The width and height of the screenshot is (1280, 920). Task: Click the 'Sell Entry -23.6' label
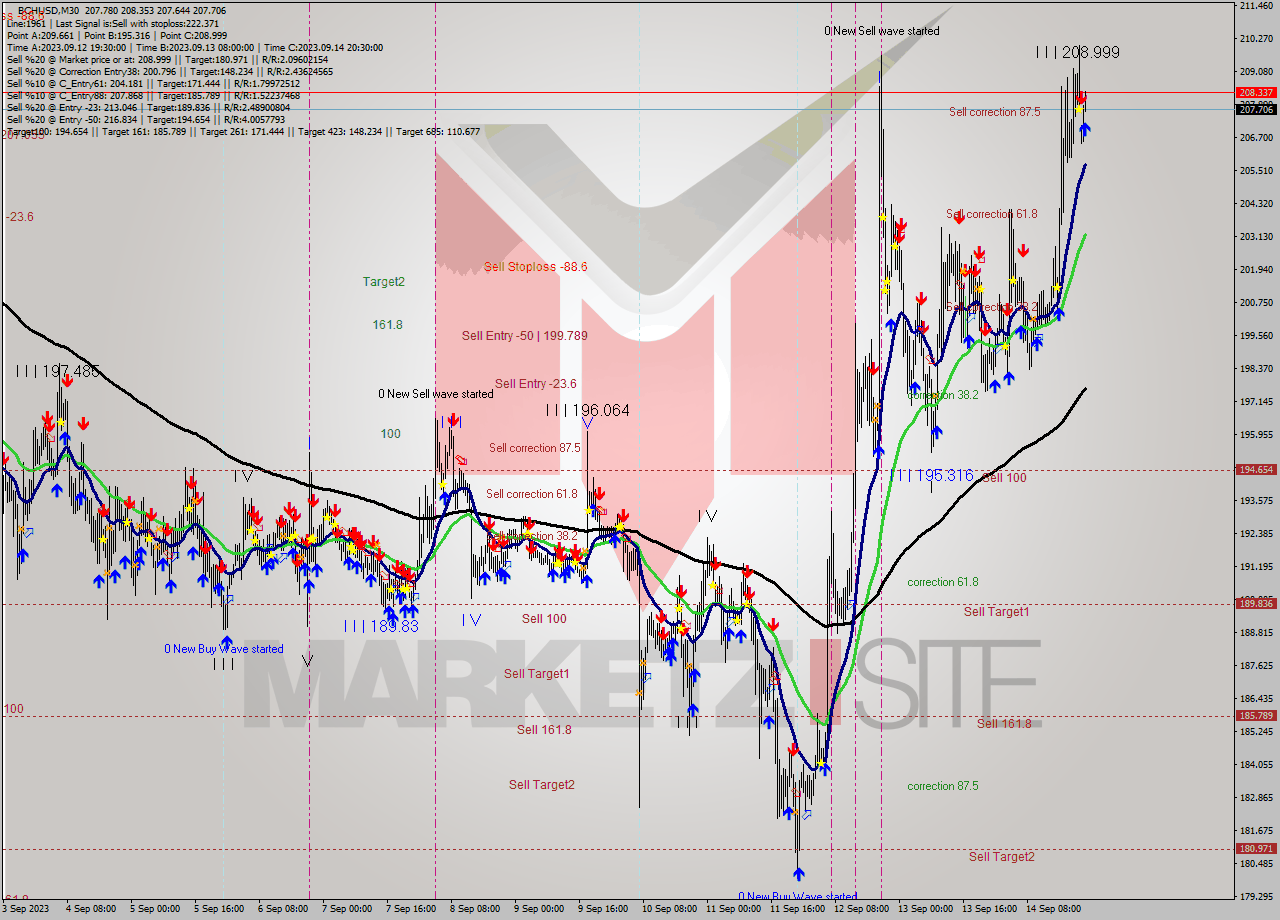(x=535, y=384)
